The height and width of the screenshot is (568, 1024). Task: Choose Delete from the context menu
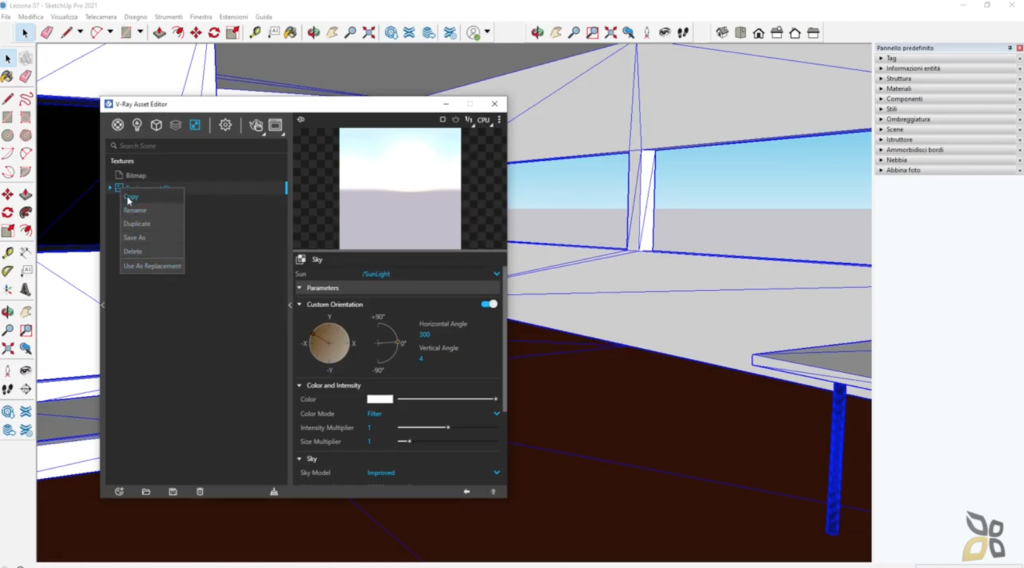(x=152, y=251)
